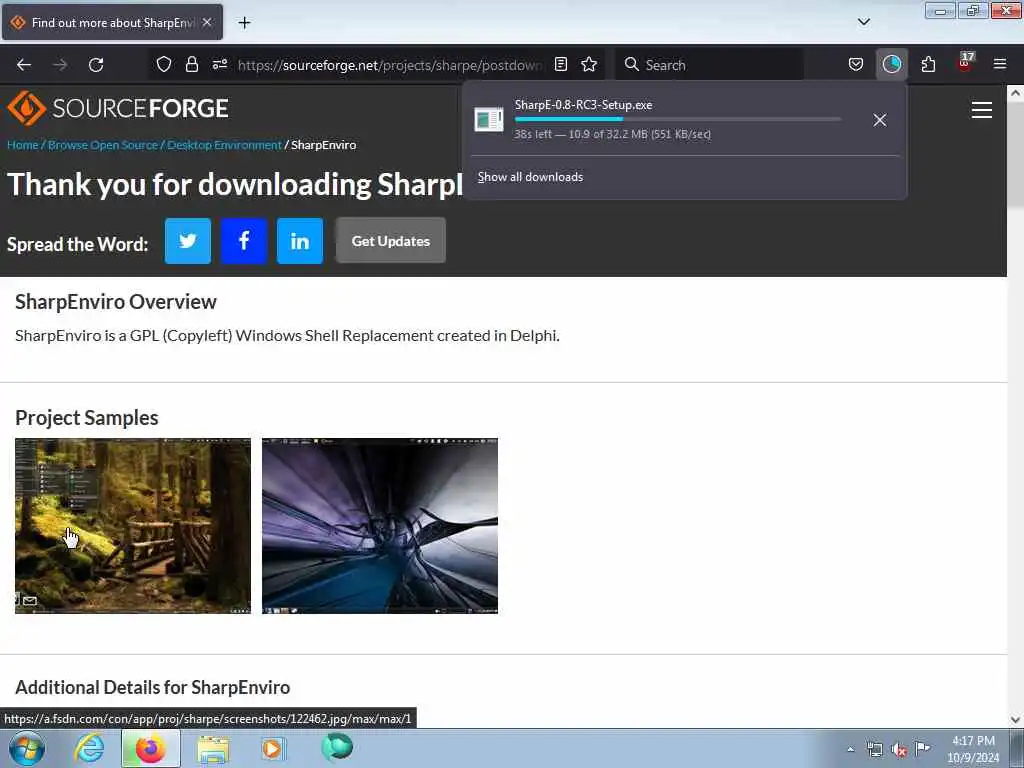Viewport: 1024px width, 768px height.
Task: Reload the page with the refresh icon
Action: point(96,65)
